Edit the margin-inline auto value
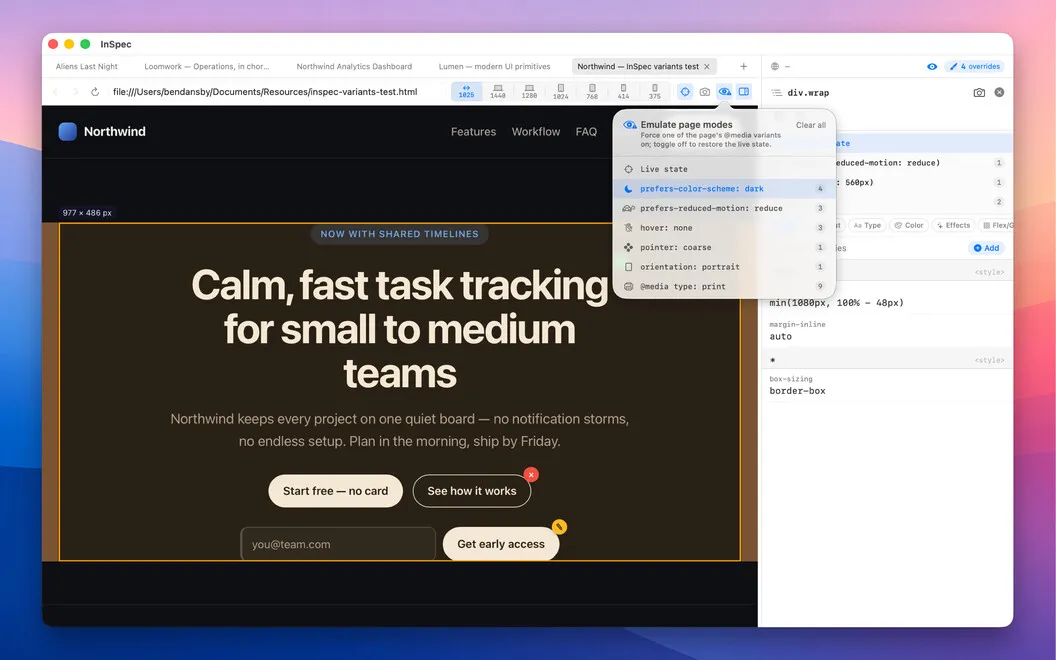1056x660 pixels. click(x=781, y=337)
